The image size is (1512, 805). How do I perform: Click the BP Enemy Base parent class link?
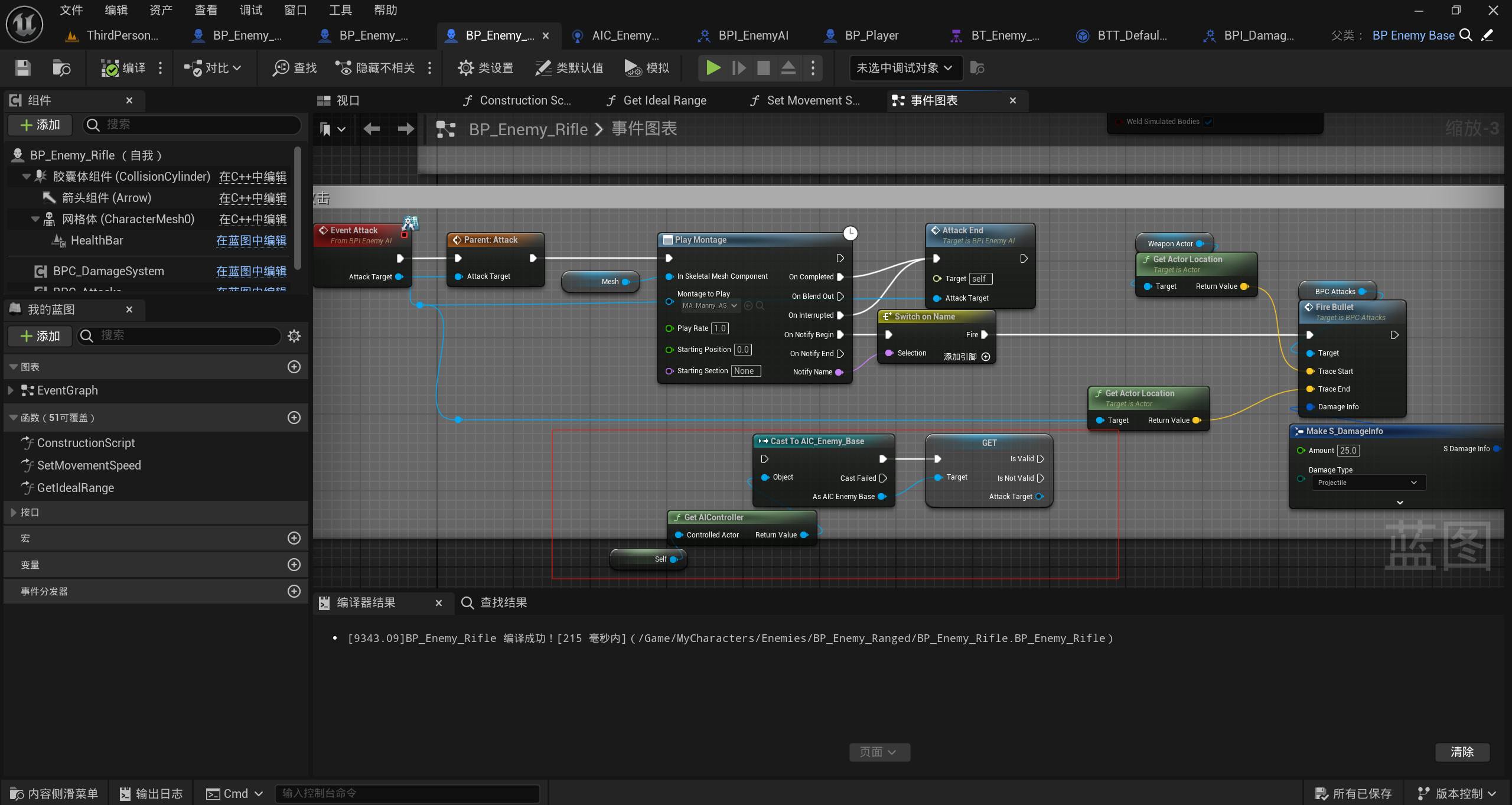(1413, 35)
